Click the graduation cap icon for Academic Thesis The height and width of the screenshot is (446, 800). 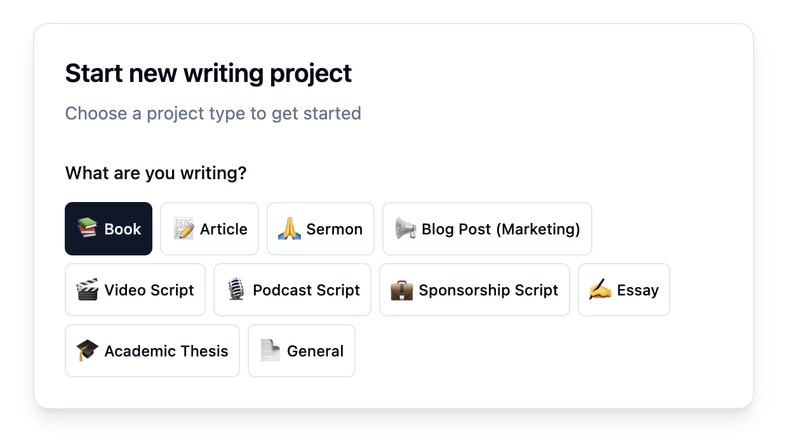pos(87,351)
